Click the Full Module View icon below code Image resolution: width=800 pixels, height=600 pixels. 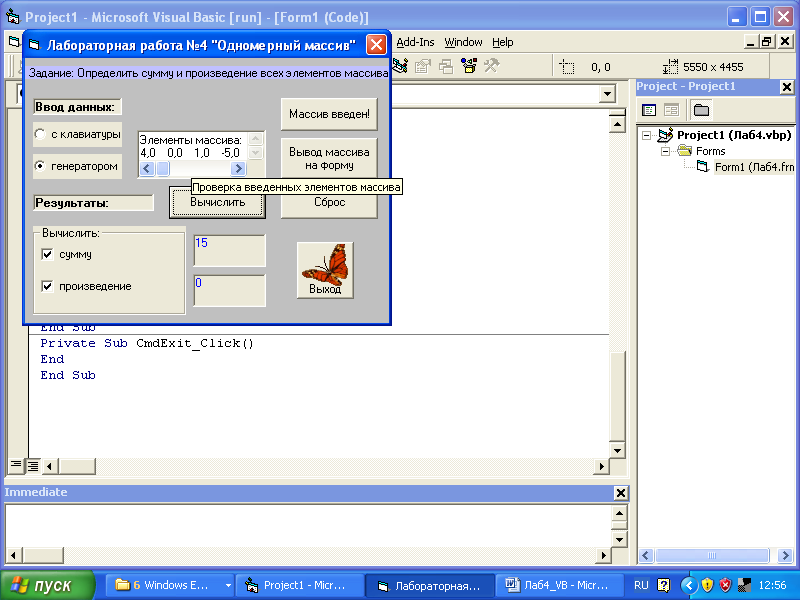coord(33,465)
